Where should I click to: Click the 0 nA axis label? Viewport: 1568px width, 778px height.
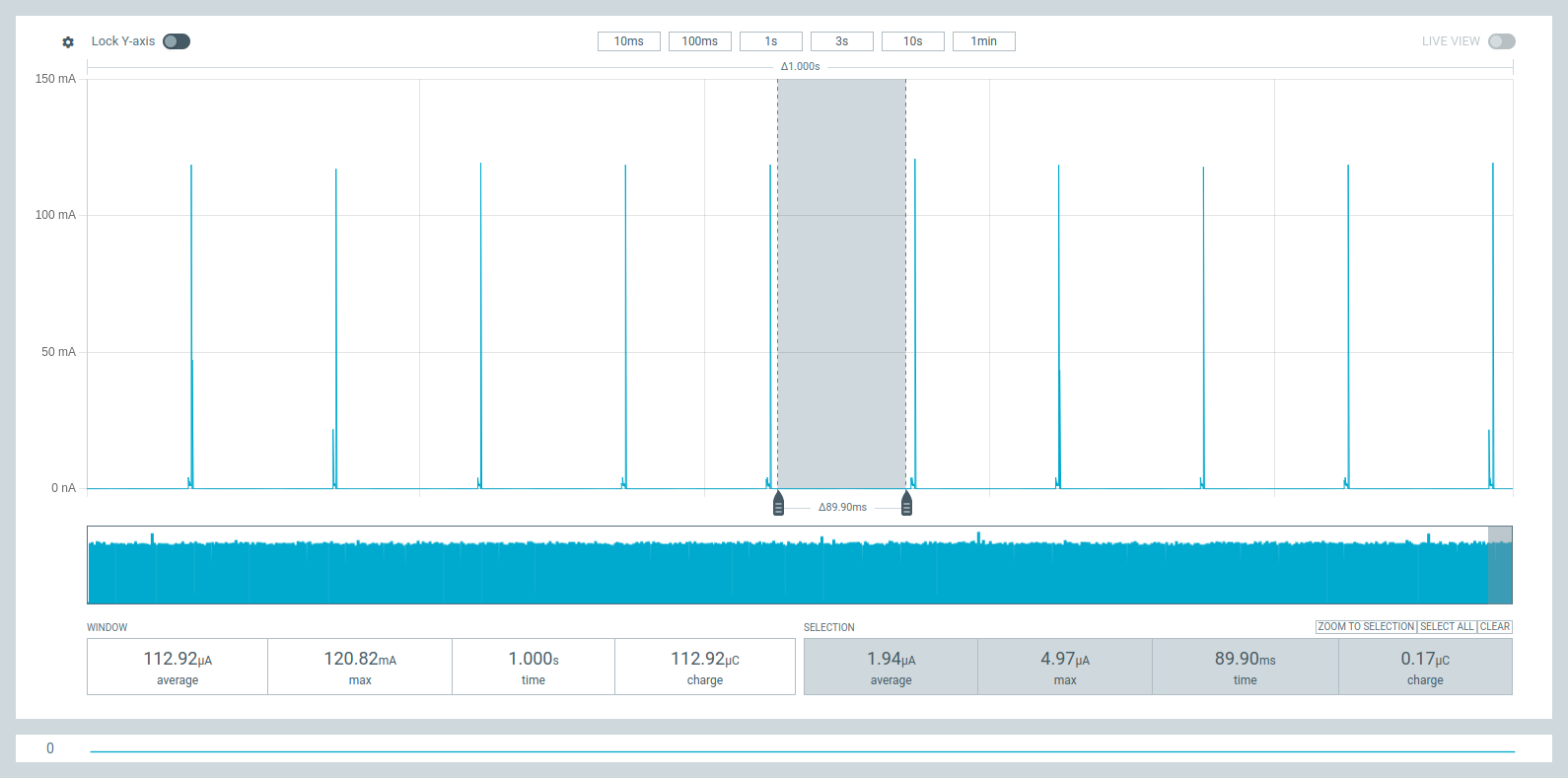pos(63,488)
